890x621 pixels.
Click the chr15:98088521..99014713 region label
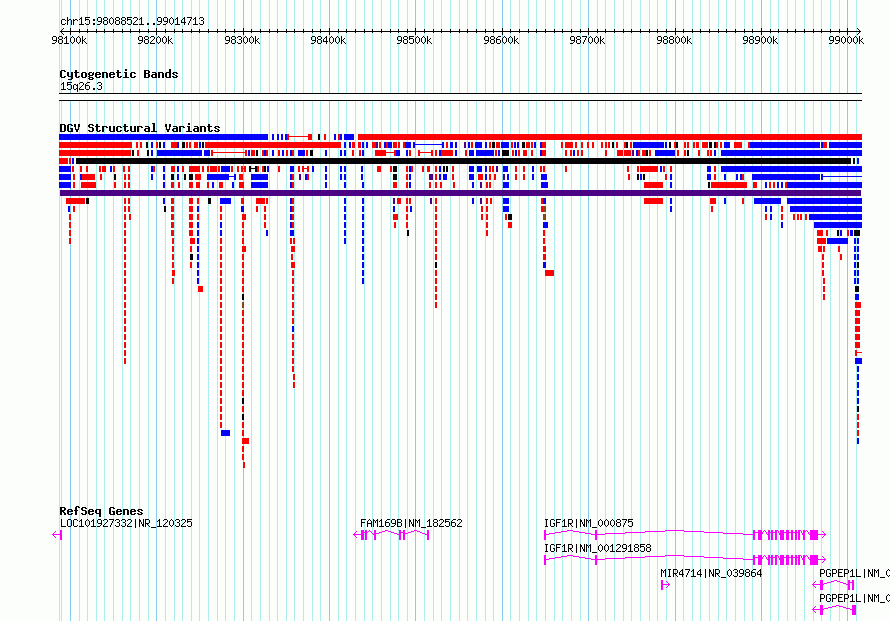tap(132, 21)
